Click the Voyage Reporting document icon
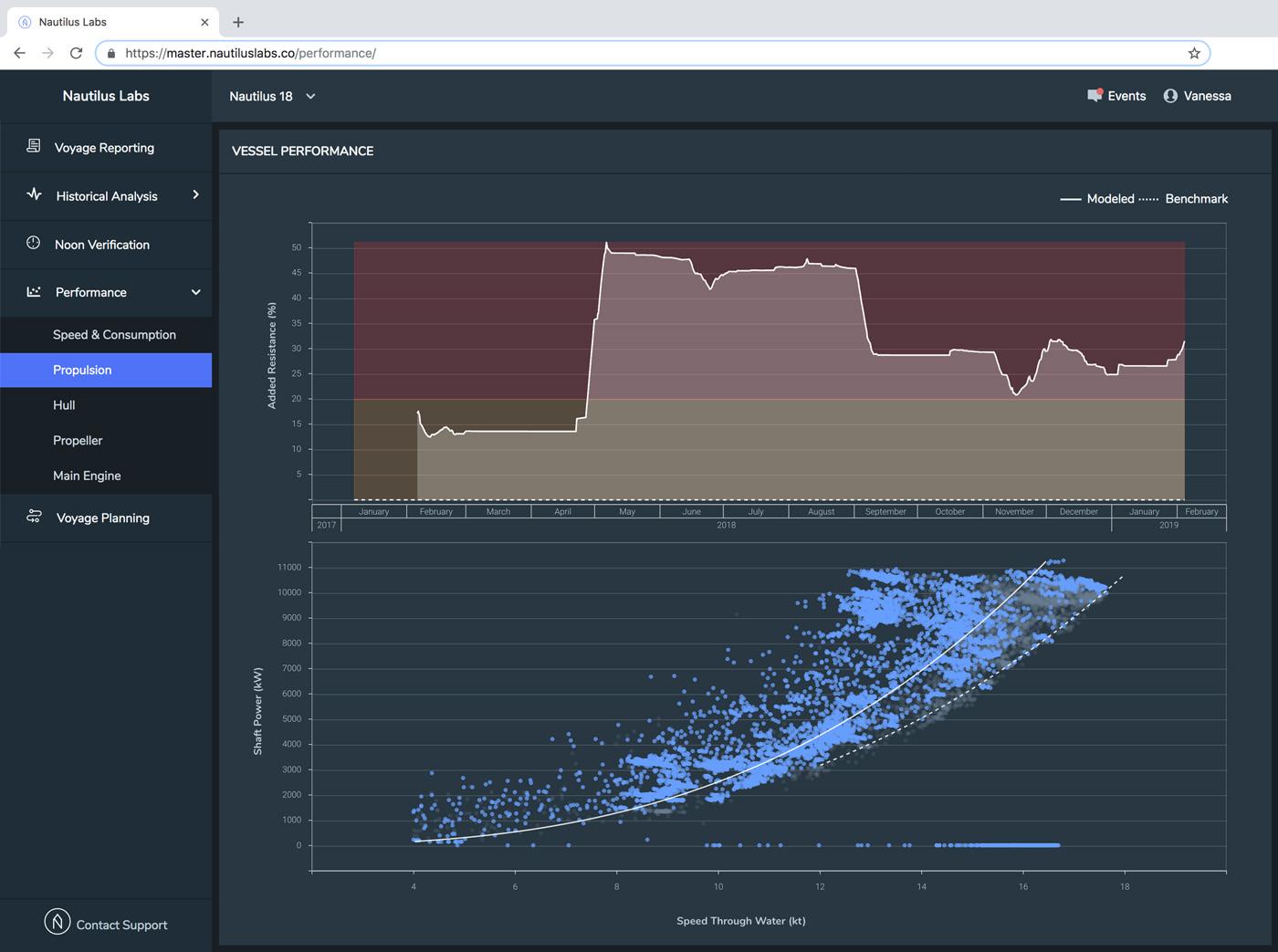 (34, 146)
